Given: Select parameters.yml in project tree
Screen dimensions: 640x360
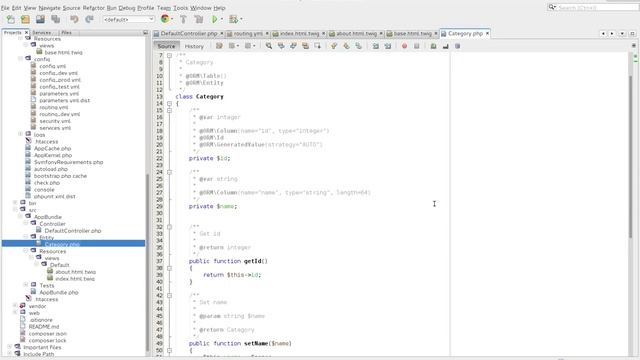Looking at the screenshot, I should (59, 93).
